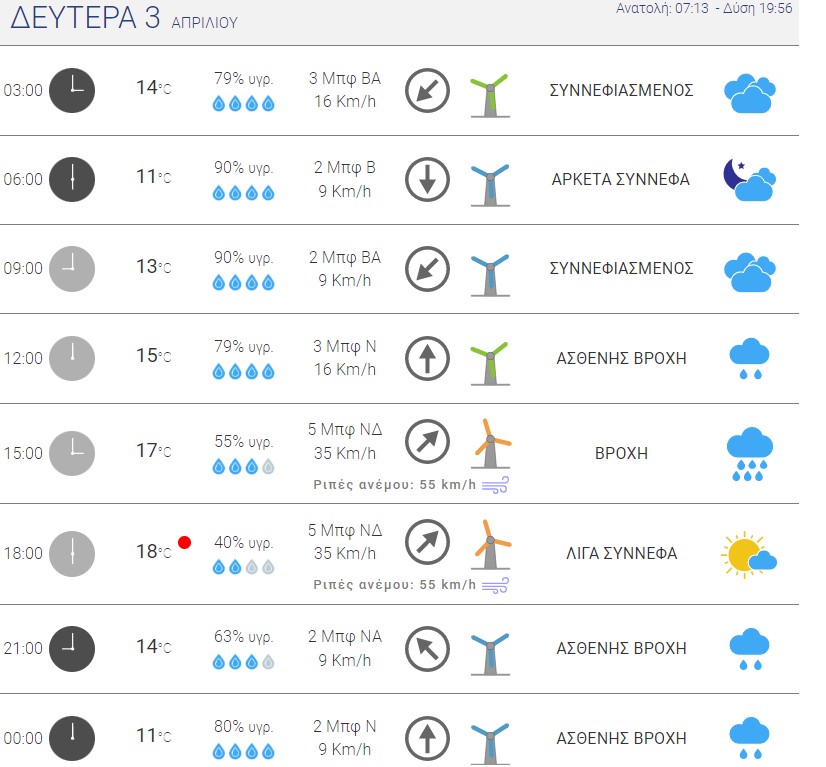Click the downward wind arrow at 06:00

coord(427,180)
